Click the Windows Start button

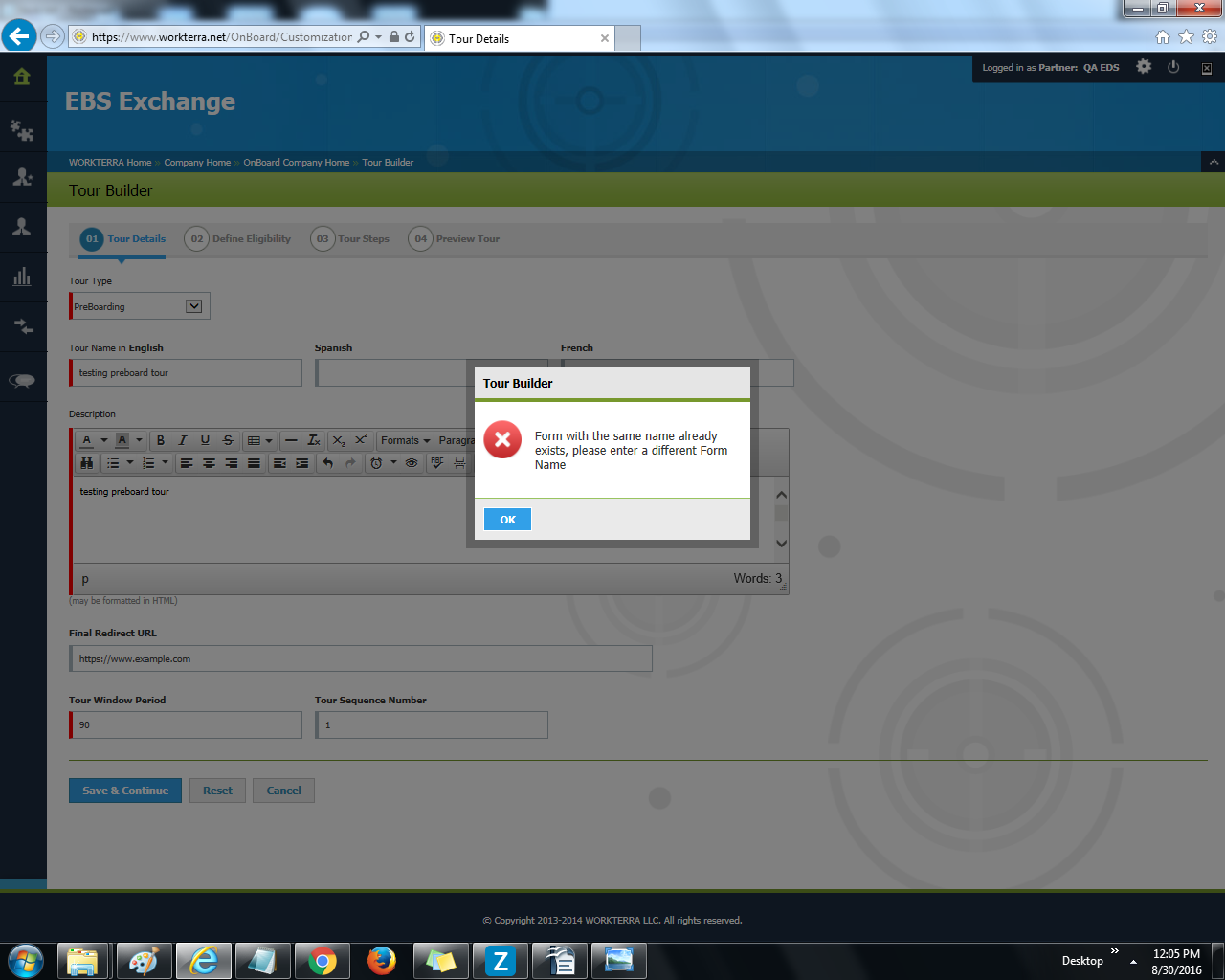point(26,961)
